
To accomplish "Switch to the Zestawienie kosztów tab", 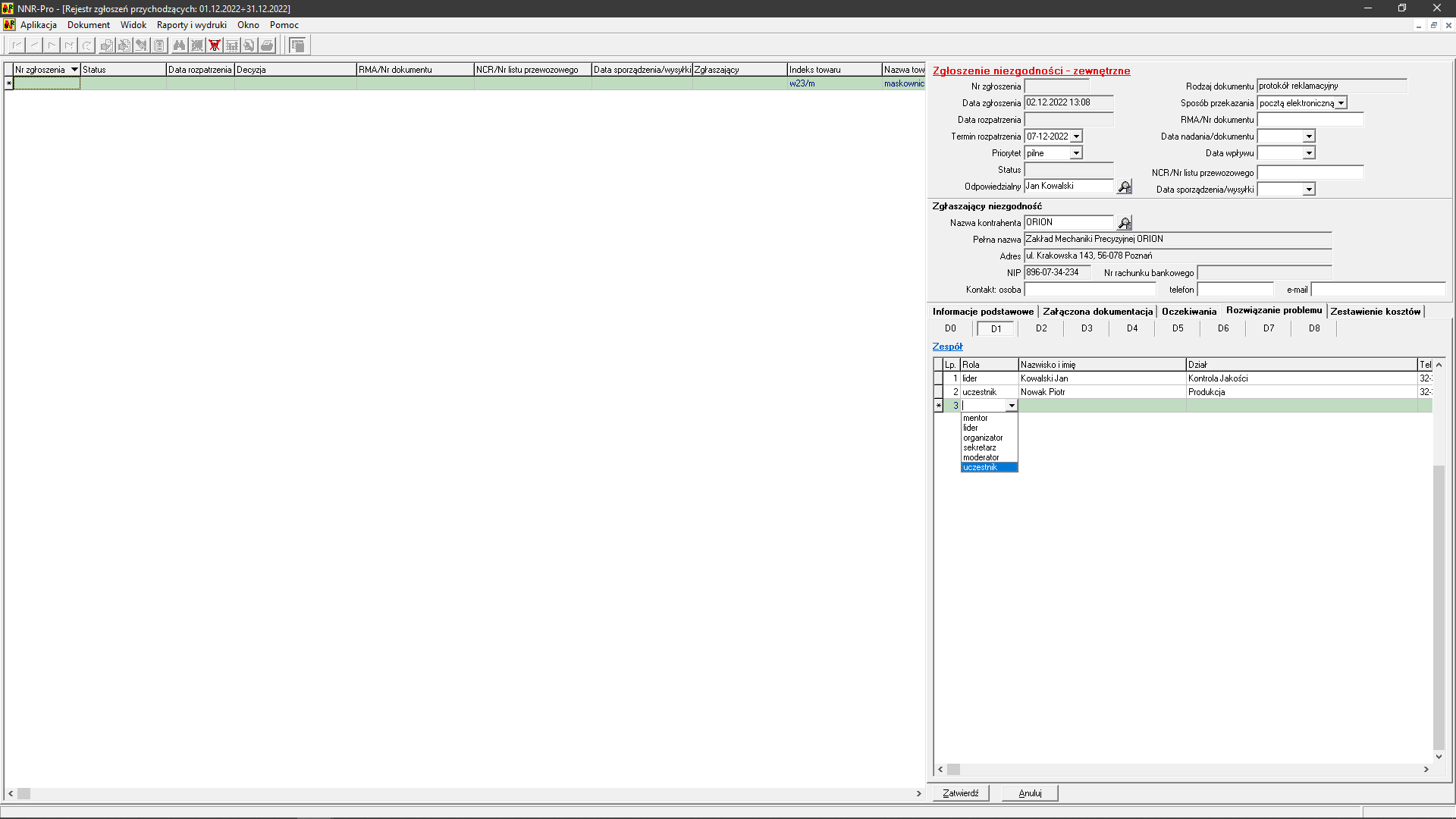I will click(x=1375, y=312).
